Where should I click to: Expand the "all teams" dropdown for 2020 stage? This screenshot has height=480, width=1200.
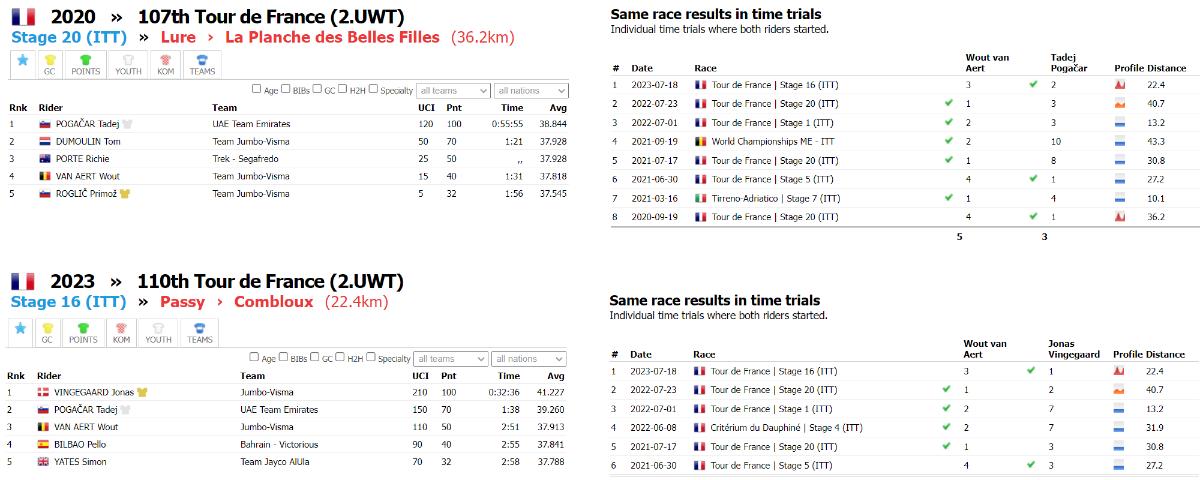coord(452,90)
